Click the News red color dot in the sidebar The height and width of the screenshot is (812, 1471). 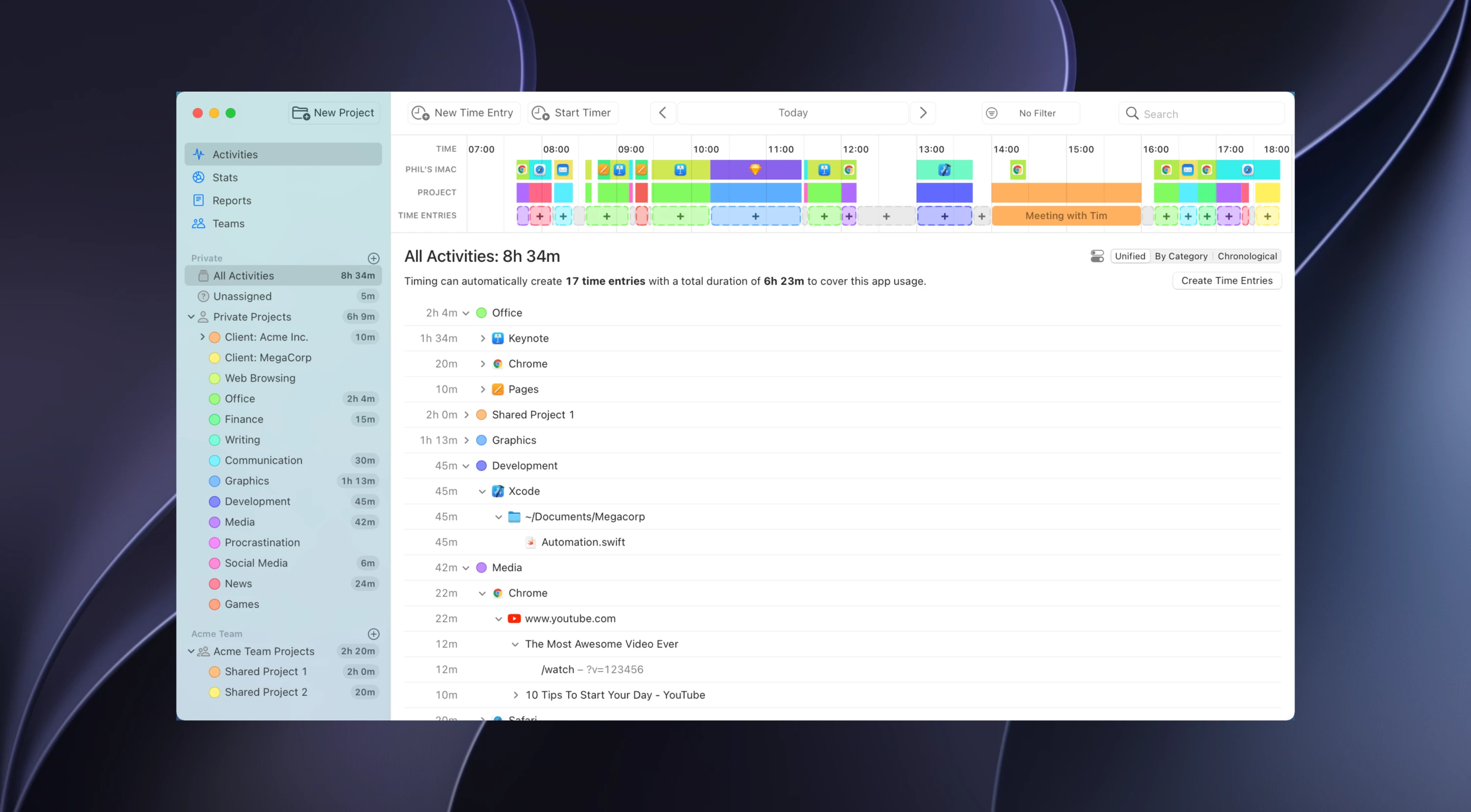click(x=215, y=584)
